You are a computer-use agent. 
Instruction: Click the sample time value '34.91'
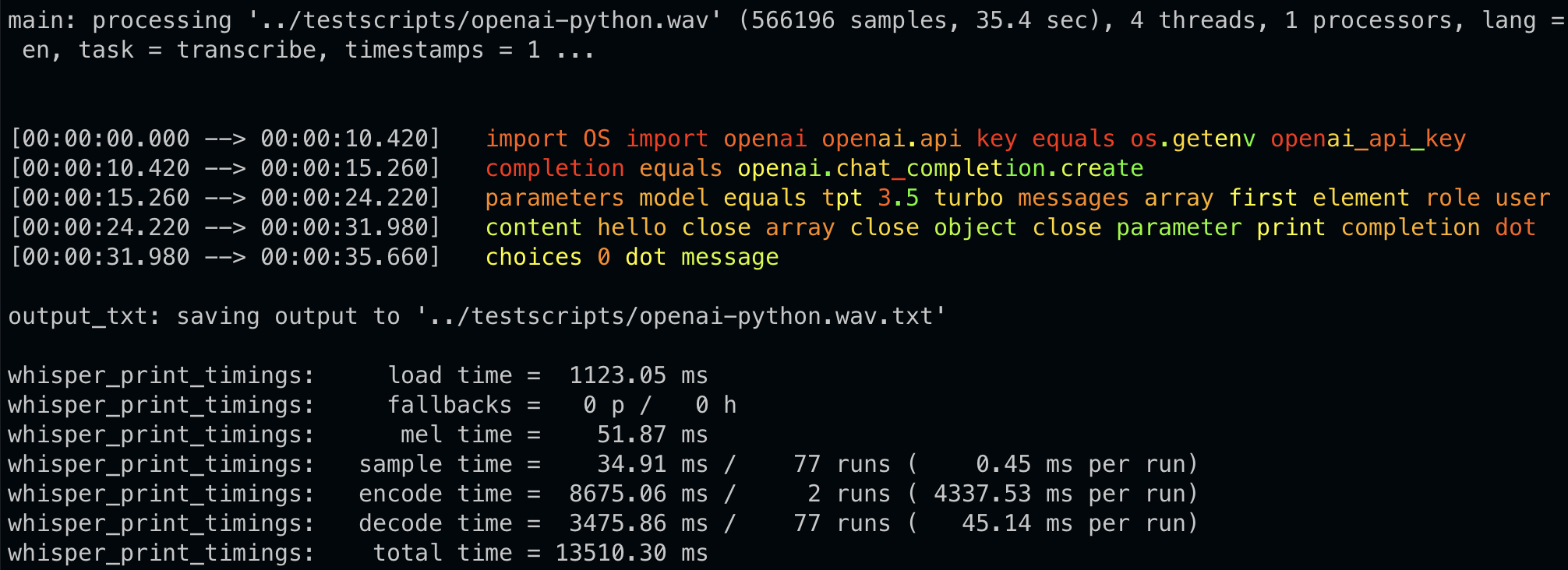[632, 465]
